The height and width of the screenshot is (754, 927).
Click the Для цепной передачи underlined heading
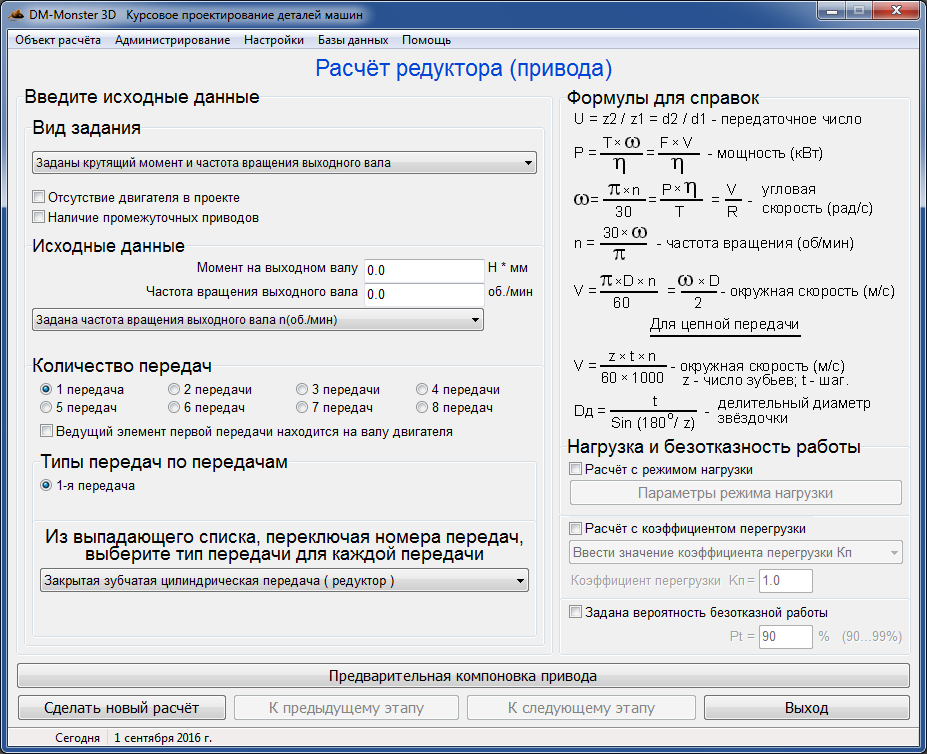coord(724,325)
